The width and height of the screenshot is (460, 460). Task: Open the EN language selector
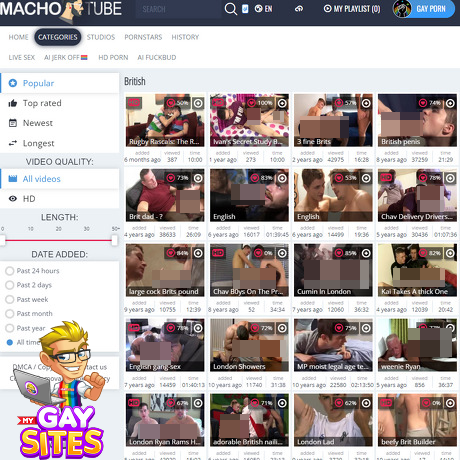[263, 9]
